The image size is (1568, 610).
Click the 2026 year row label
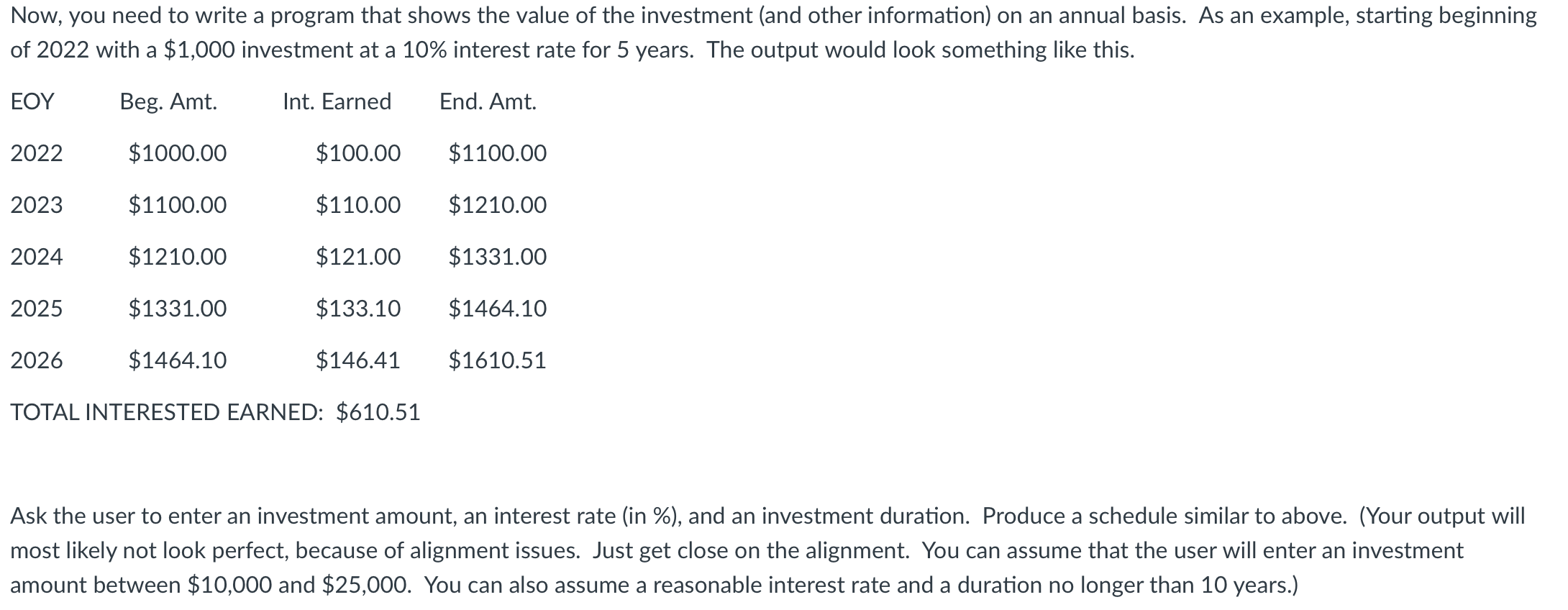coord(37,360)
